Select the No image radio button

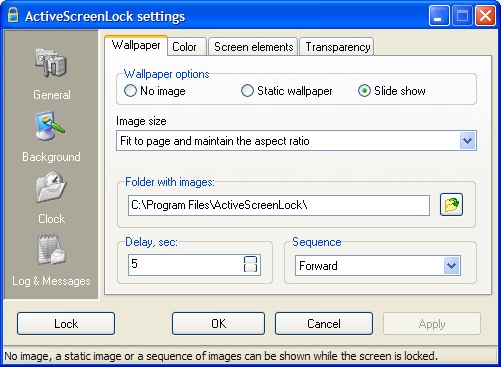pos(130,91)
